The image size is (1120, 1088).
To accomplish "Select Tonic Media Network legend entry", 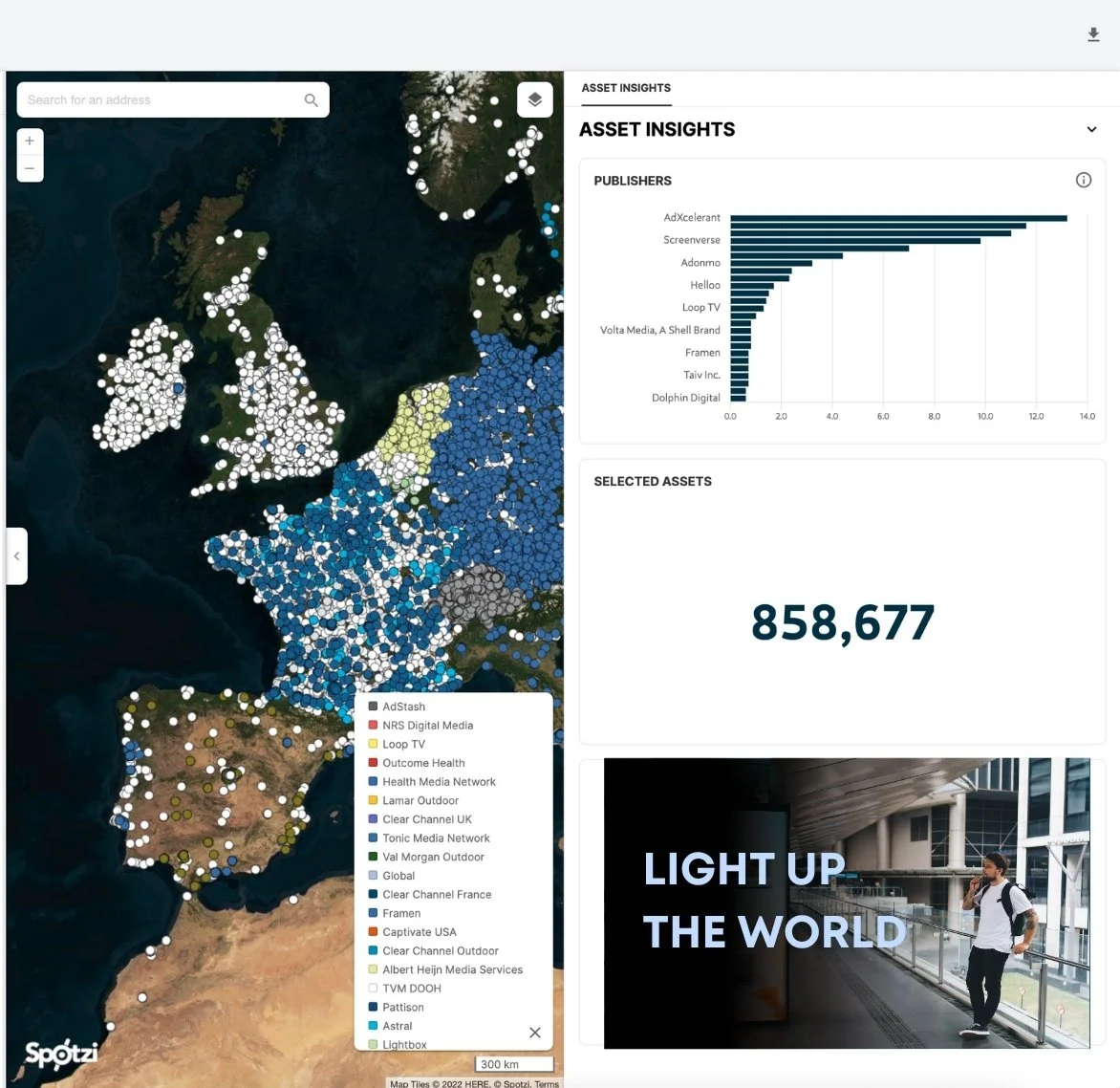I will 428,838.
